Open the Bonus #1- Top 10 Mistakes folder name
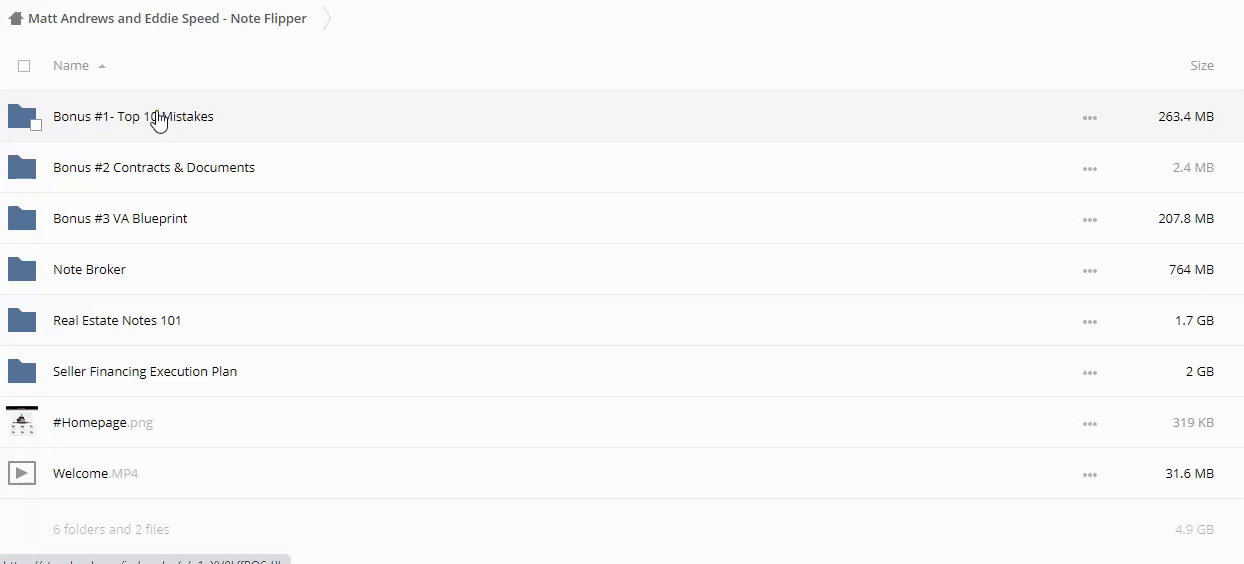 coord(133,117)
